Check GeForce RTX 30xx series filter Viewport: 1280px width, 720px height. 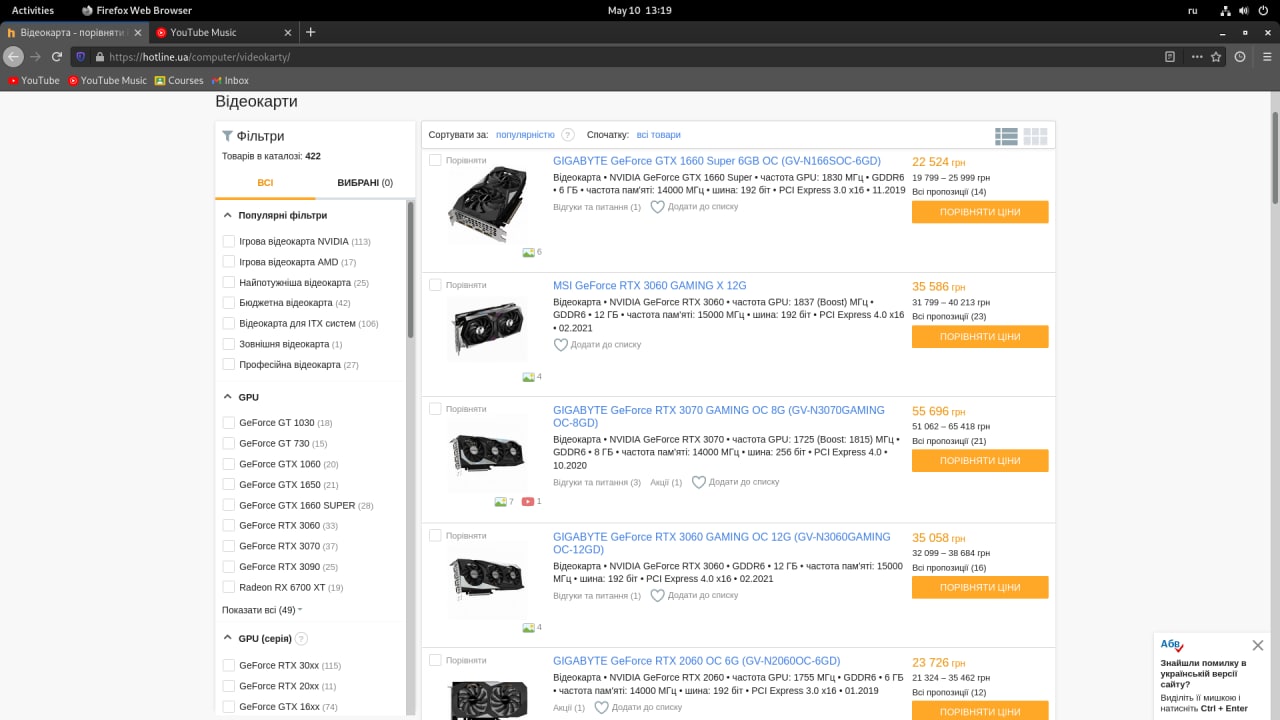(229, 665)
